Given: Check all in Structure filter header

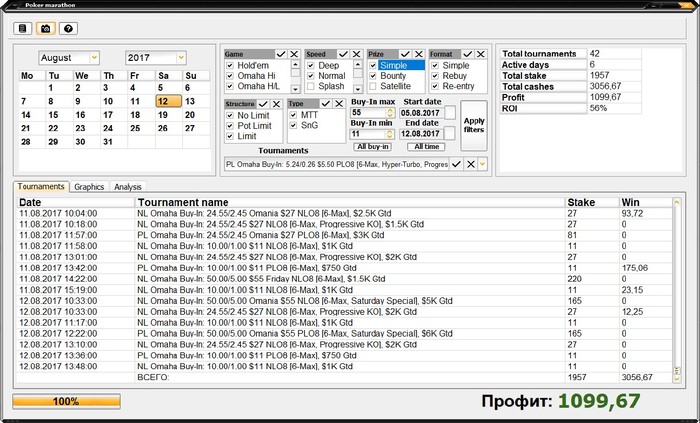Looking at the screenshot, I should click(263, 104).
